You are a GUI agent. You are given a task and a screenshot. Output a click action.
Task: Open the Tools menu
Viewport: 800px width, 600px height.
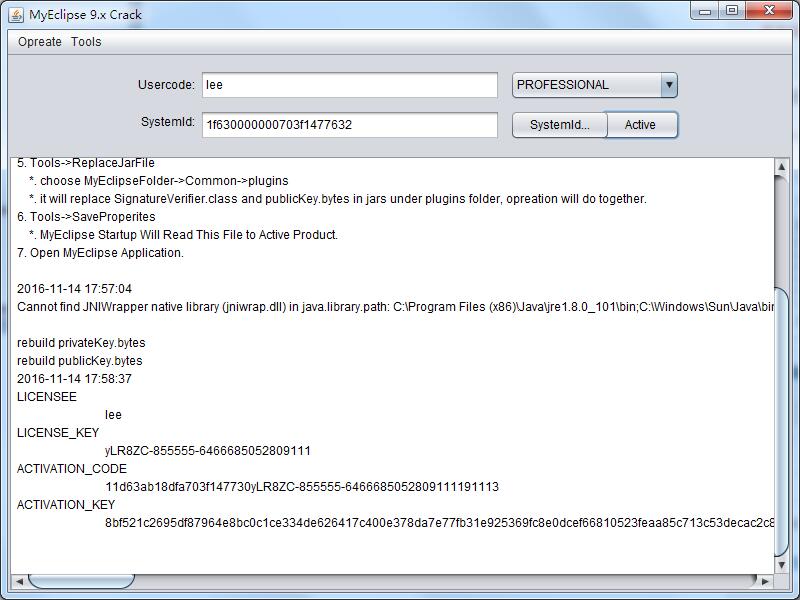pos(86,42)
